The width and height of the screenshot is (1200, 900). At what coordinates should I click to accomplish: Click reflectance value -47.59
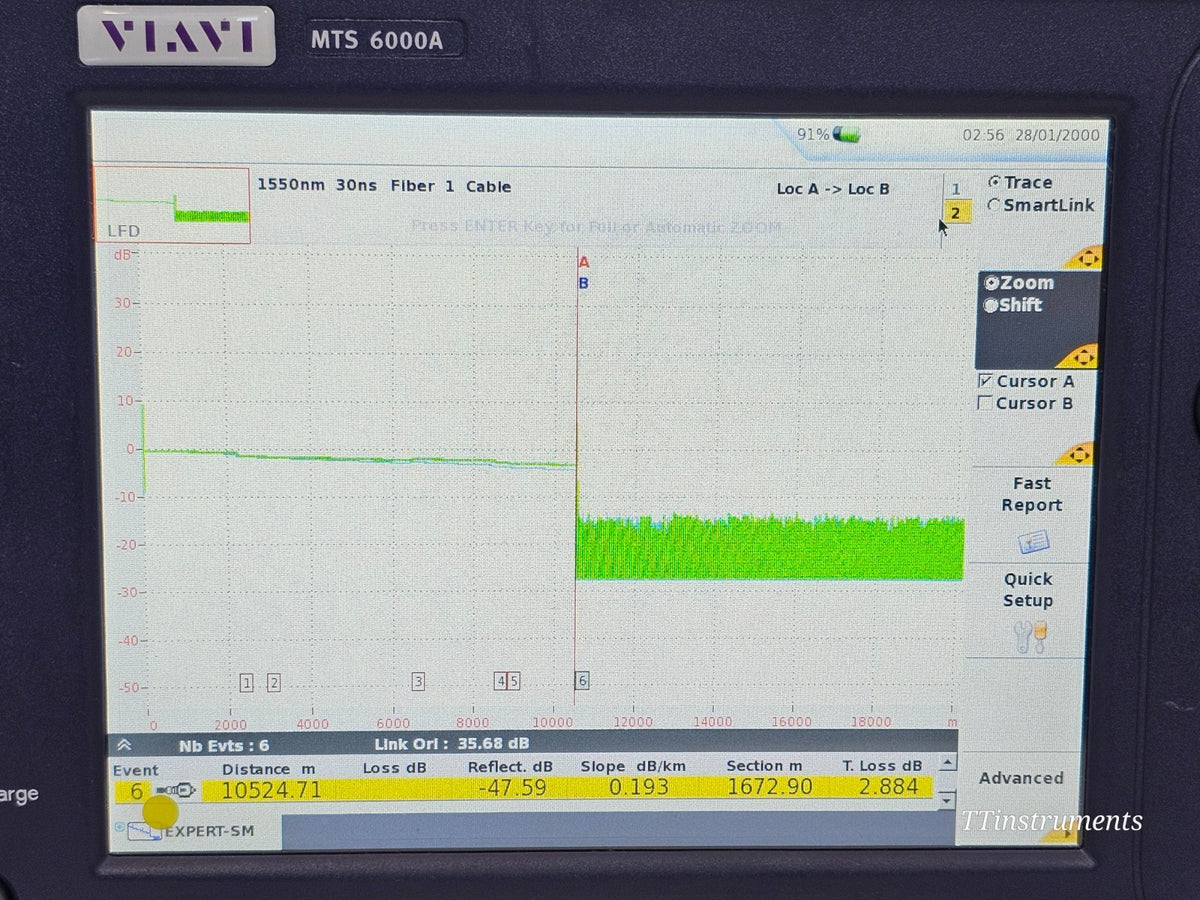tap(512, 788)
